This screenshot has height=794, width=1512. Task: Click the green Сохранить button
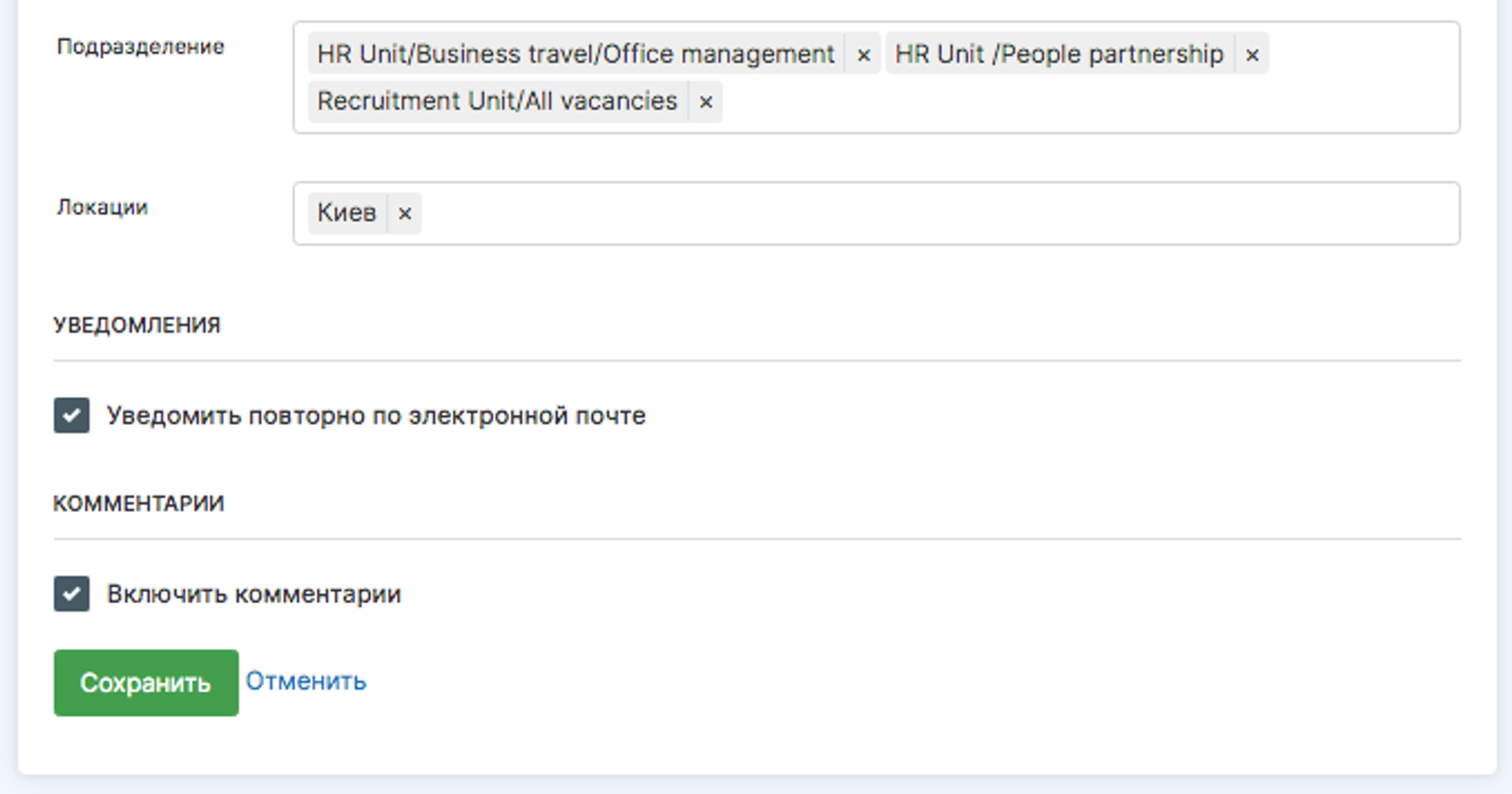tap(146, 682)
